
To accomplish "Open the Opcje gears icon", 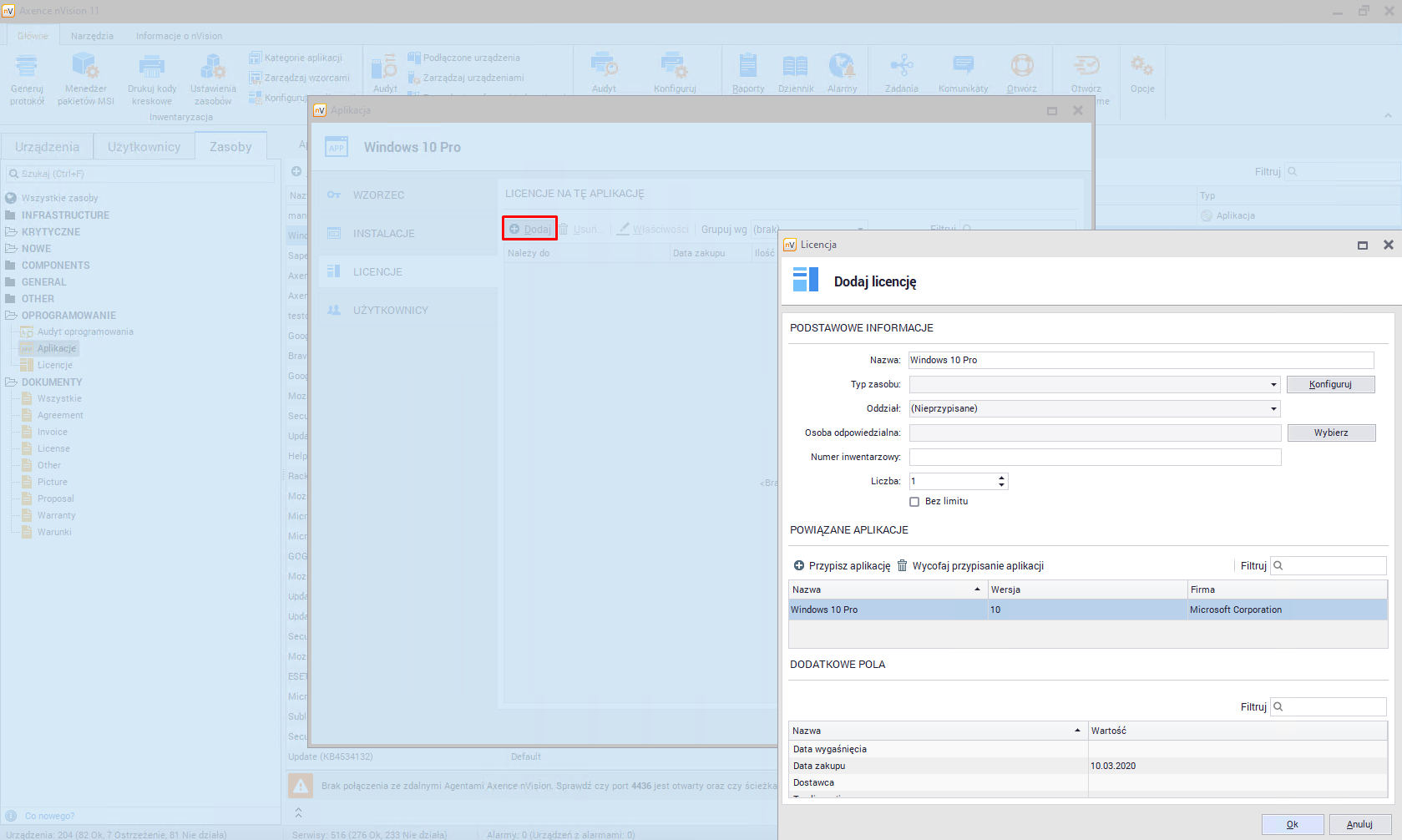I will pyautogui.click(x=1141, y=66).
